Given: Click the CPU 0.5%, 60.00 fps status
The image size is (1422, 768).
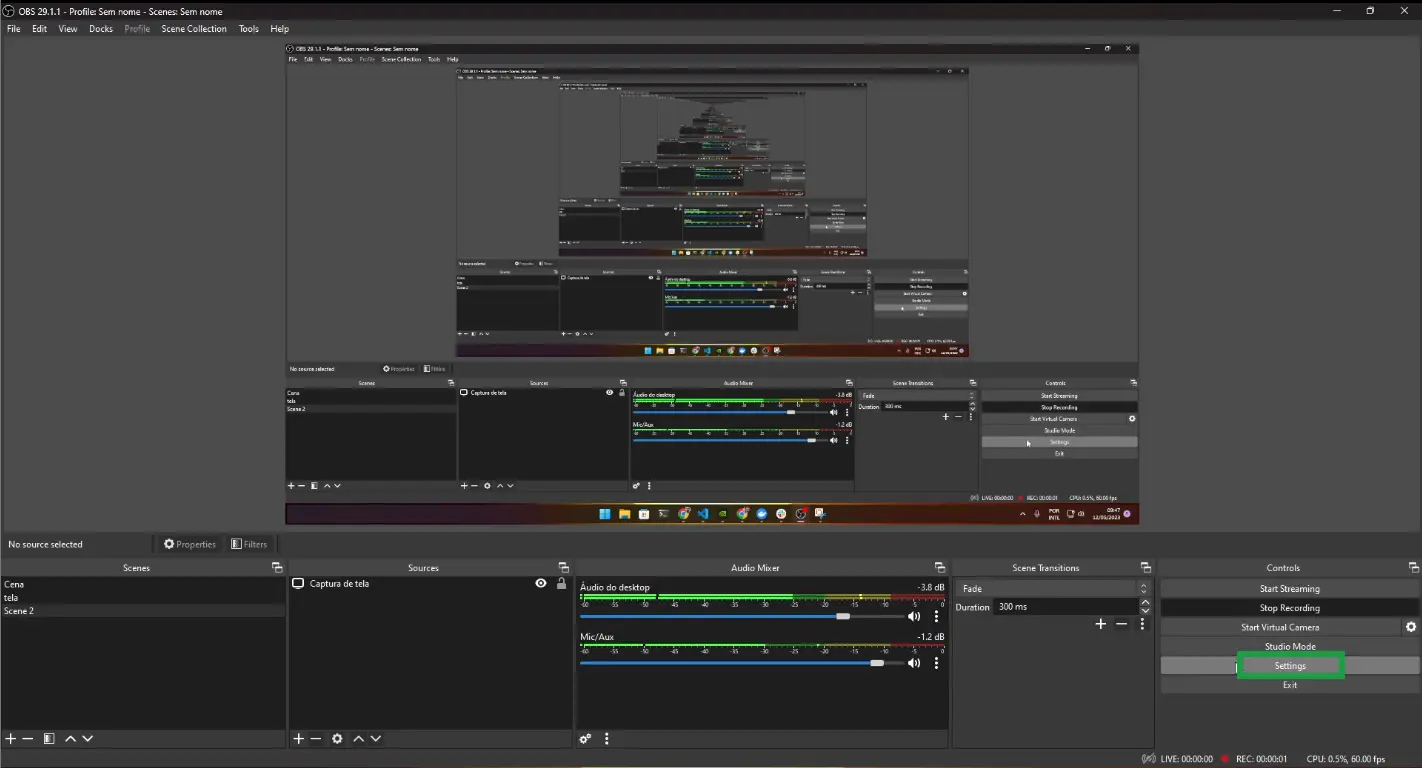Looking at the screenshot, I should pos(1346,759).
